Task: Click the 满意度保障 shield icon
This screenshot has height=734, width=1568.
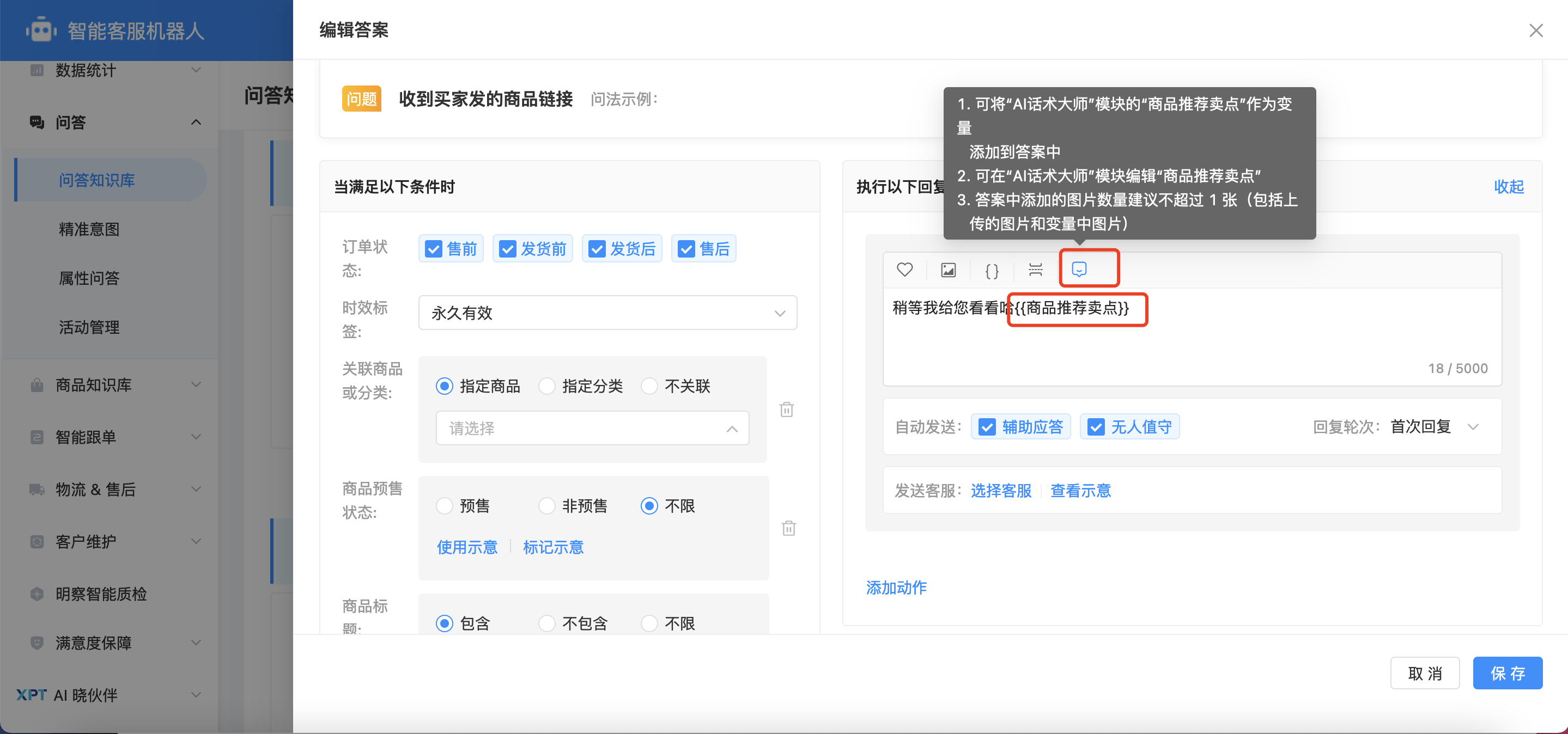Action: point(37,643)
